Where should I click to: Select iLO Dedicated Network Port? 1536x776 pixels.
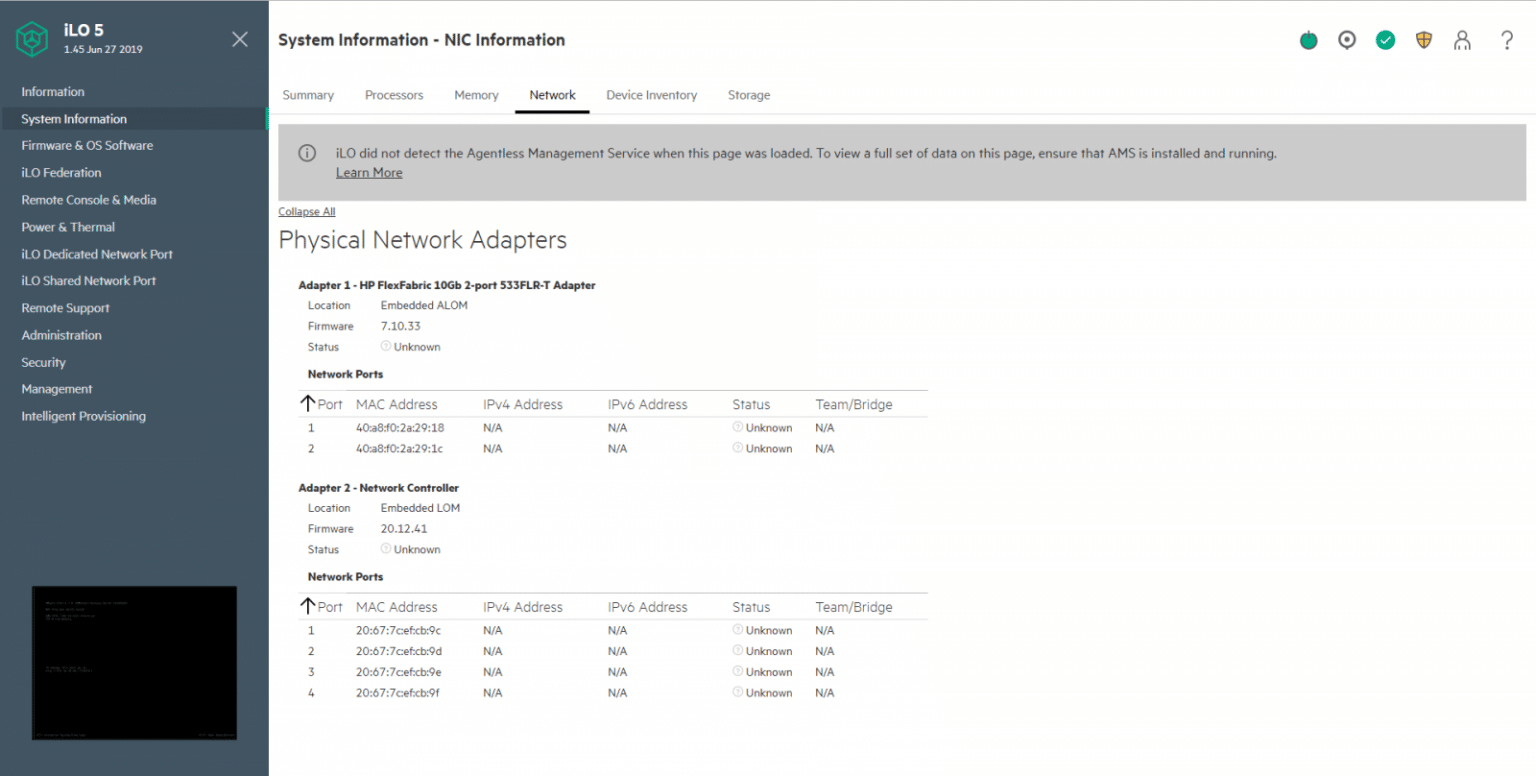point(97,254)
